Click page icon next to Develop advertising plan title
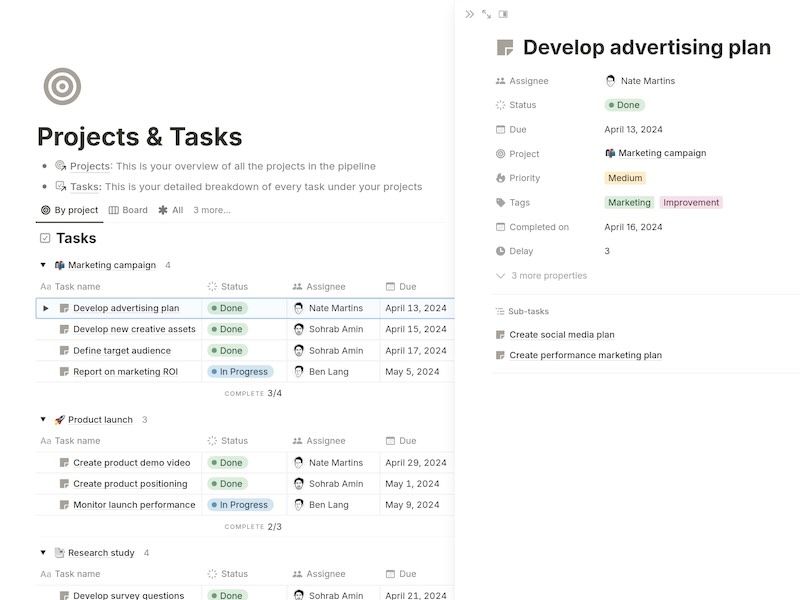Viewport: 800px width, 600px height. (505, 48)
